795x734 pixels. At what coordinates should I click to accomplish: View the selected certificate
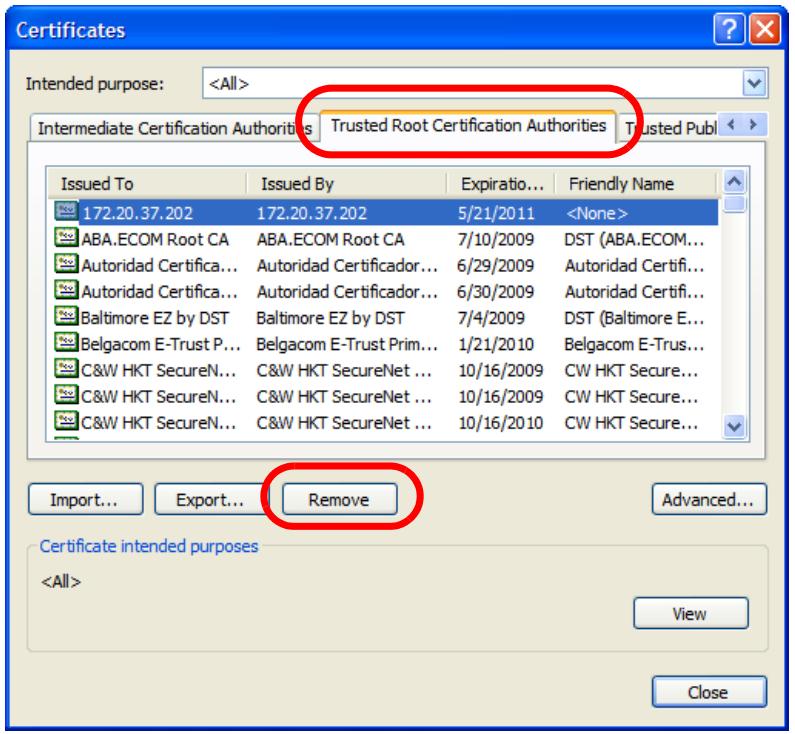click(691, 613)
